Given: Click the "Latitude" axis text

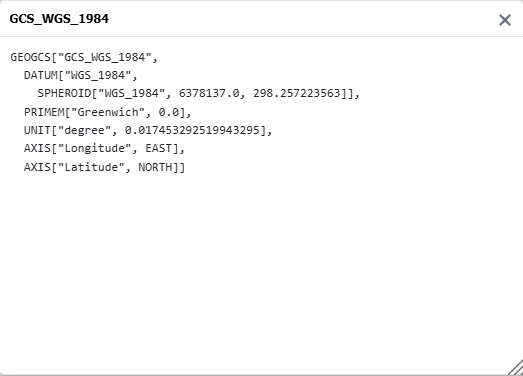Looking at the screenshot, I should click(91, 167).
